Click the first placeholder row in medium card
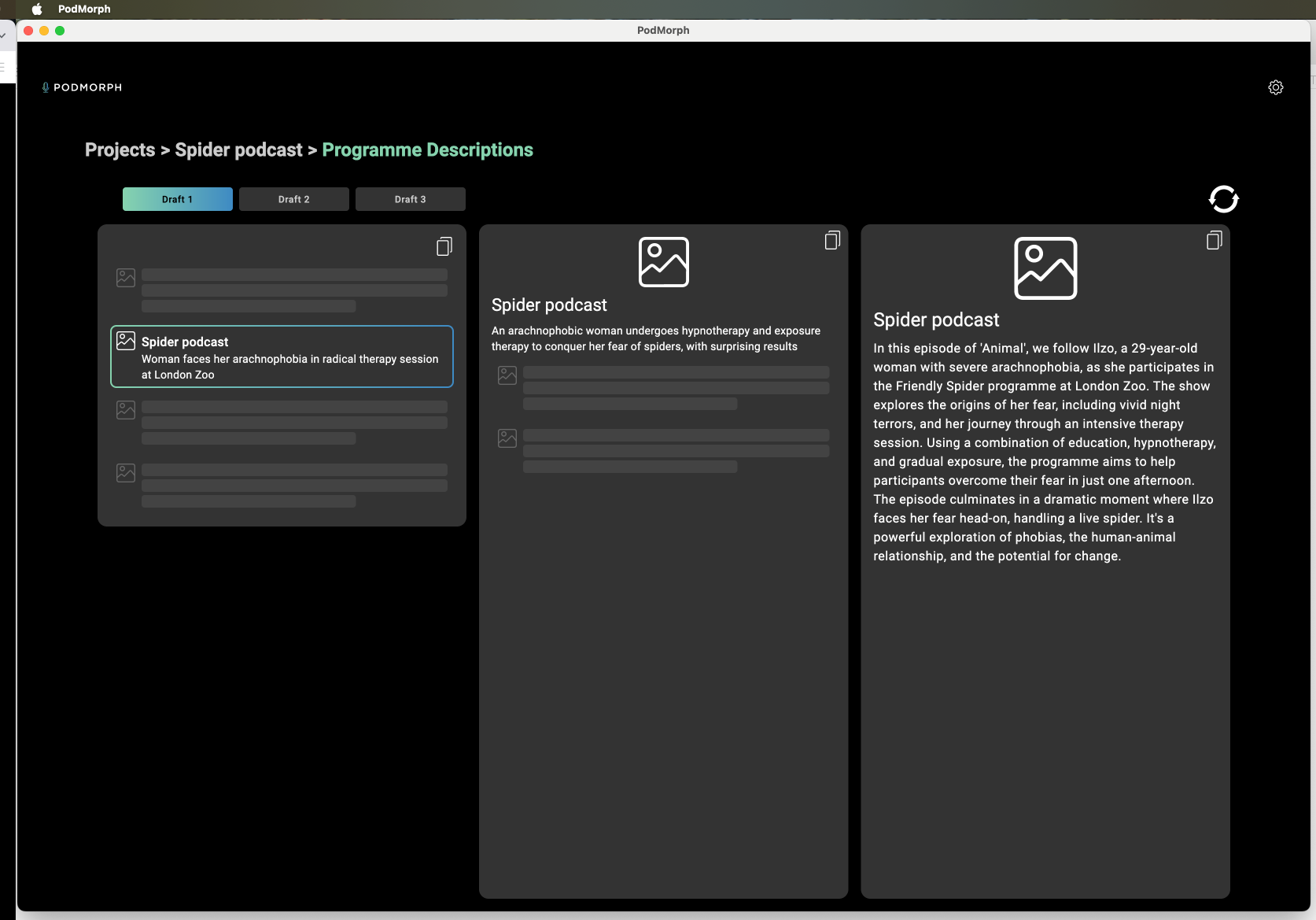Viewport: 1316px width, 920px height. (x=663, y=387)
